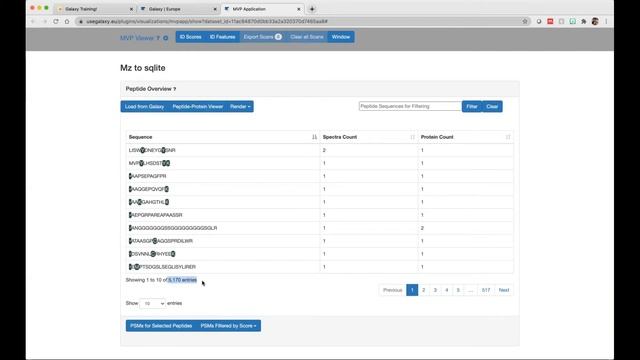Select the peptide row ending SEGLISYLIRER

click(x=320, y=267)
